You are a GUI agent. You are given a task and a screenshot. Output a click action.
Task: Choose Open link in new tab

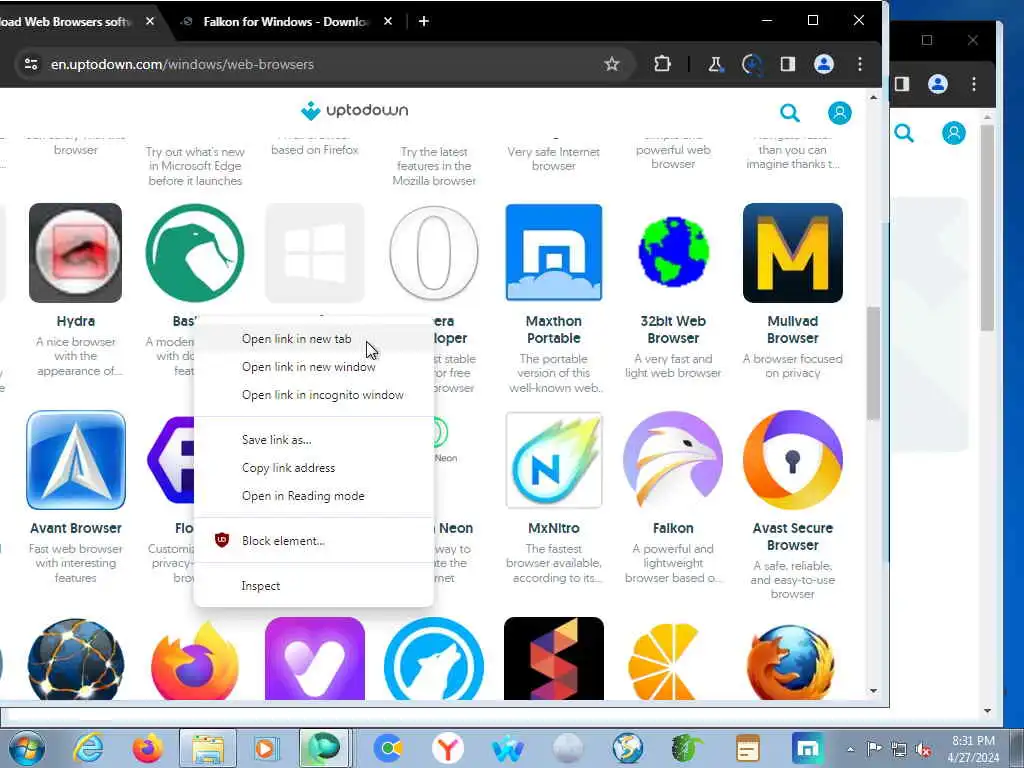[x=314, y=339]
